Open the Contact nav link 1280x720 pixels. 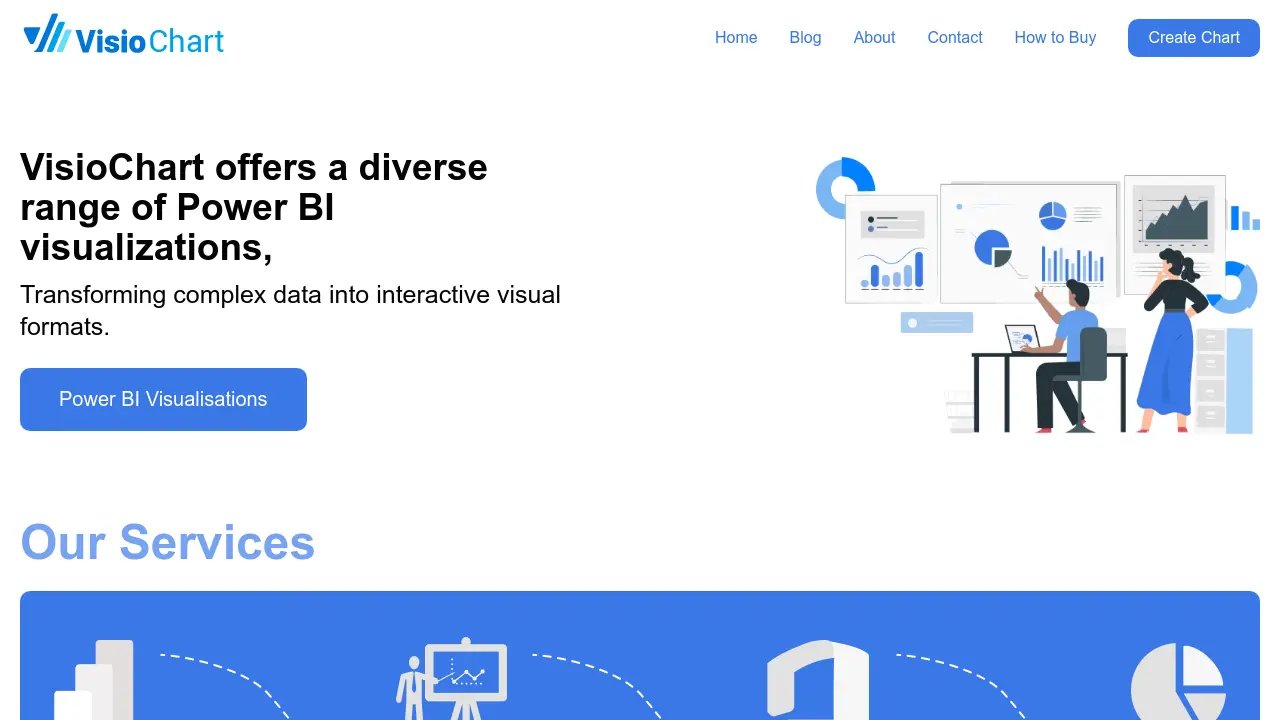(955, 37)
